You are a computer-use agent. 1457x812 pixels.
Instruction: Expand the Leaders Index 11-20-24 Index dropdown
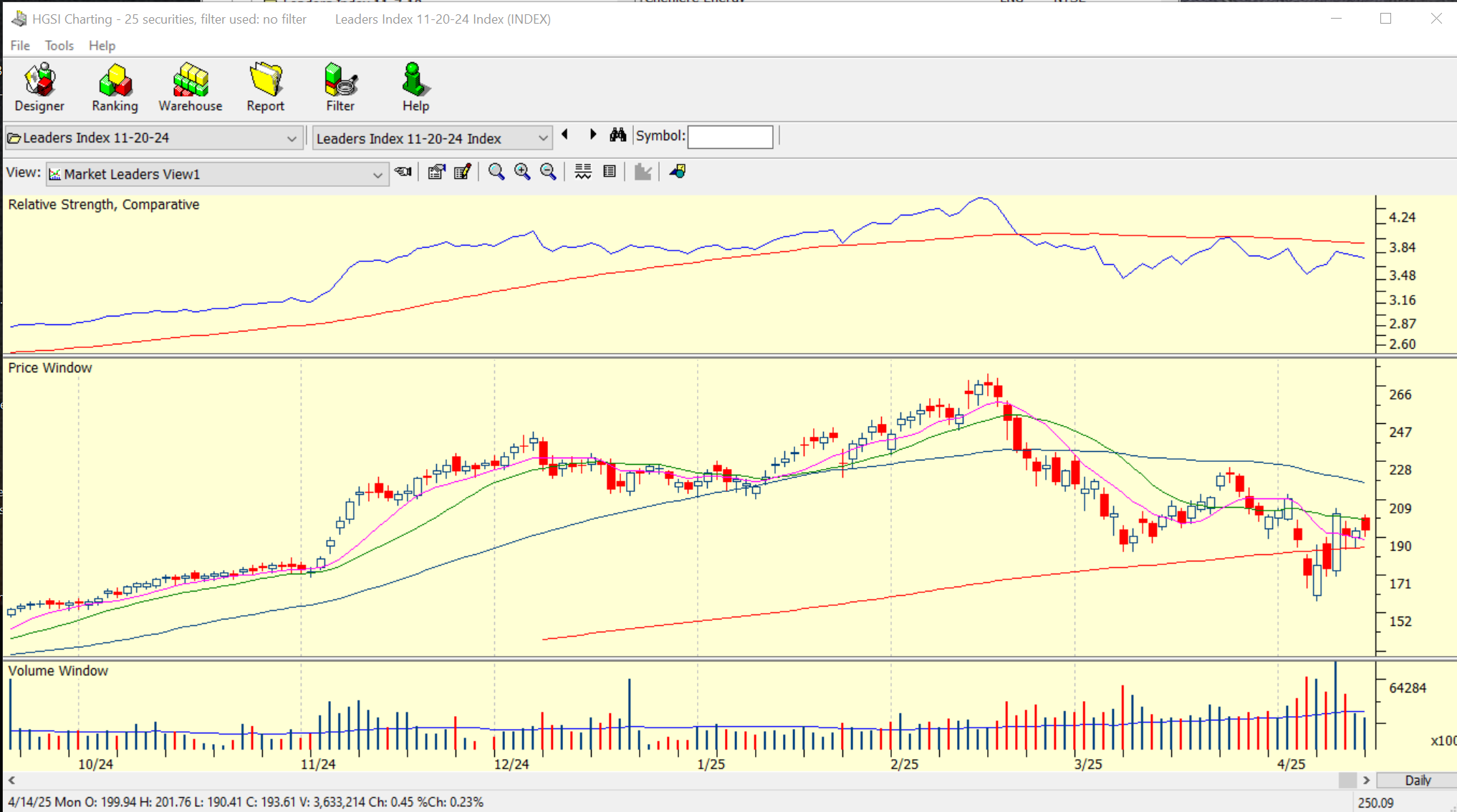coord(543,138)
